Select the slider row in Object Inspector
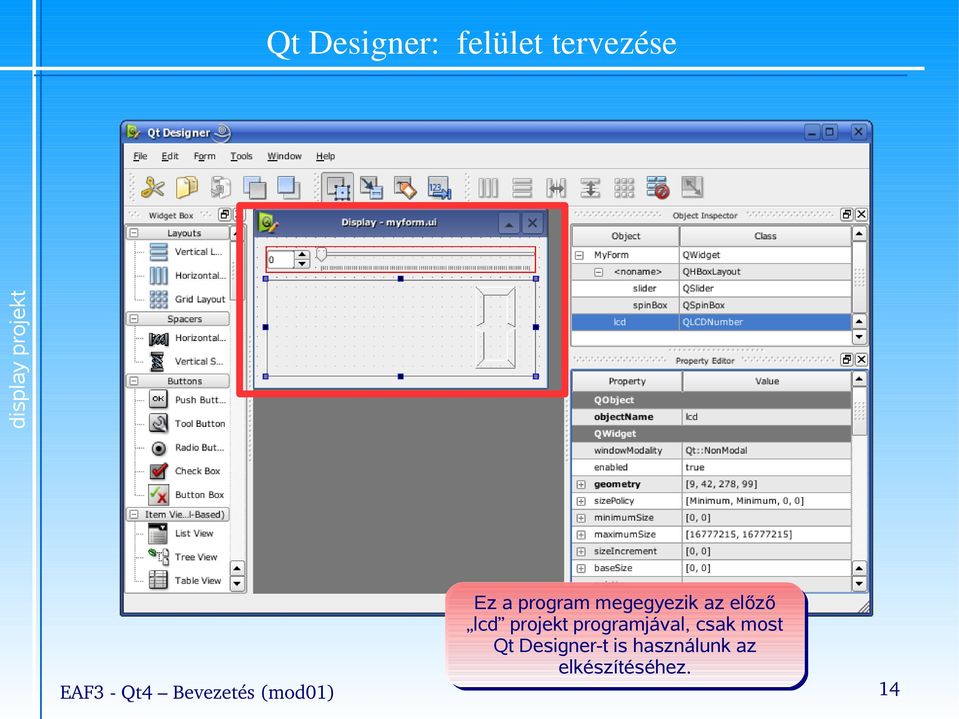The height and width of the screenshot is (719, 959). coord(711,289)
